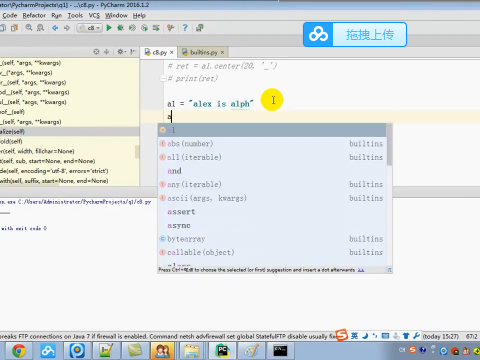Run with coverage icon in toolbar
Screen dimensions: 480x360
[132, 28]
